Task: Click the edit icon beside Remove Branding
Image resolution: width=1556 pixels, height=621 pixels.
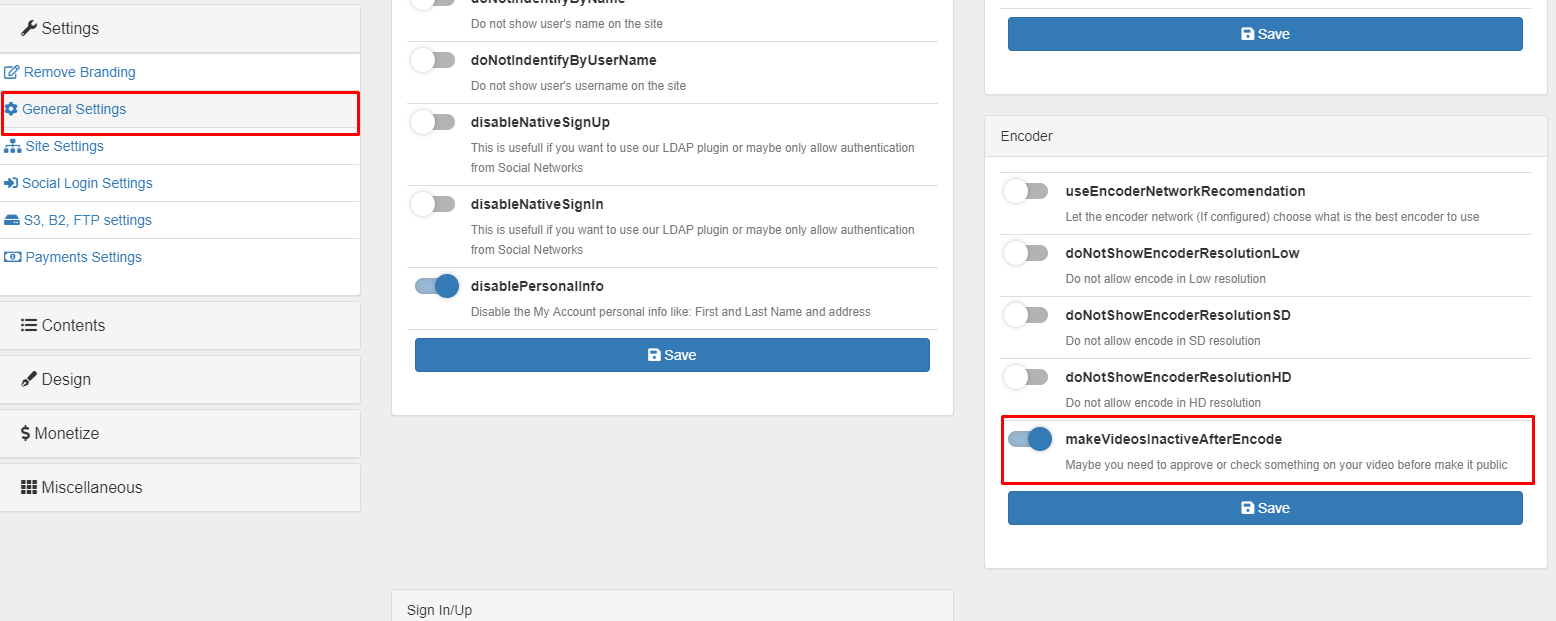Action: pyautogui.click(x=11, y=72)
